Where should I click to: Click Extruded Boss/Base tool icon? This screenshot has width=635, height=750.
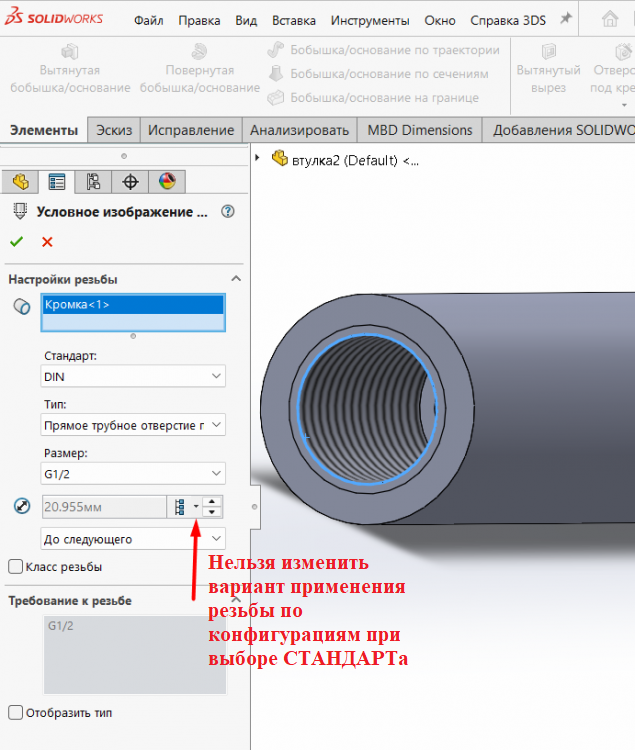[x=70, y=52]
